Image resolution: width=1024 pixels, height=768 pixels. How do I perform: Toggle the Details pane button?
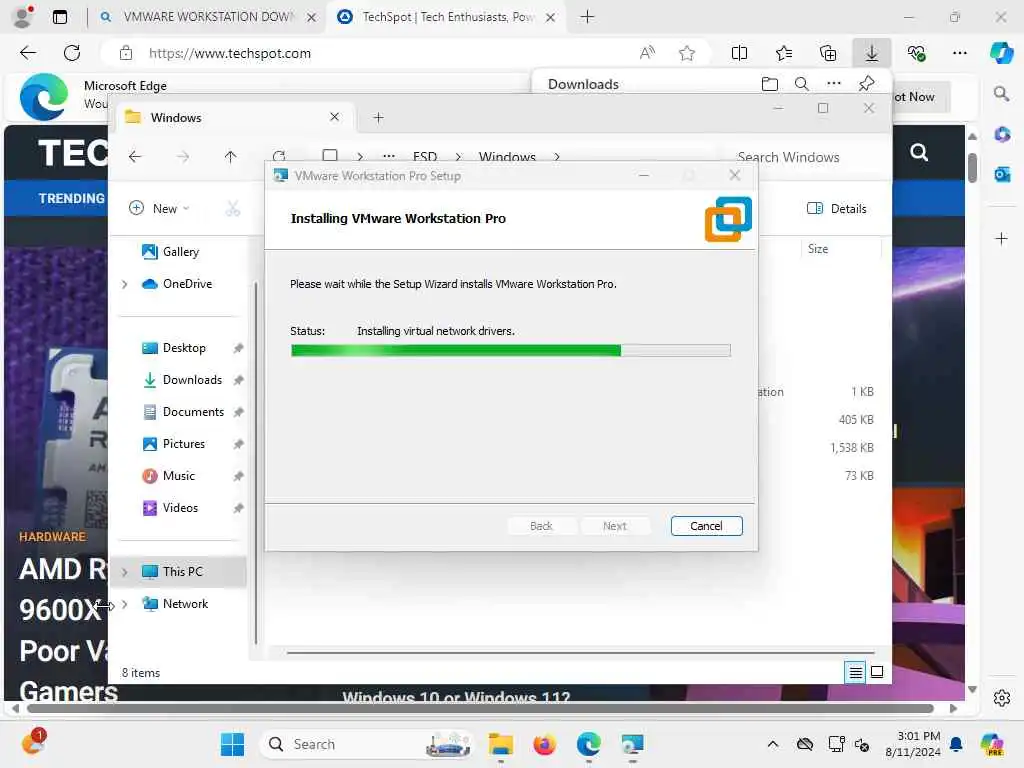837,208
